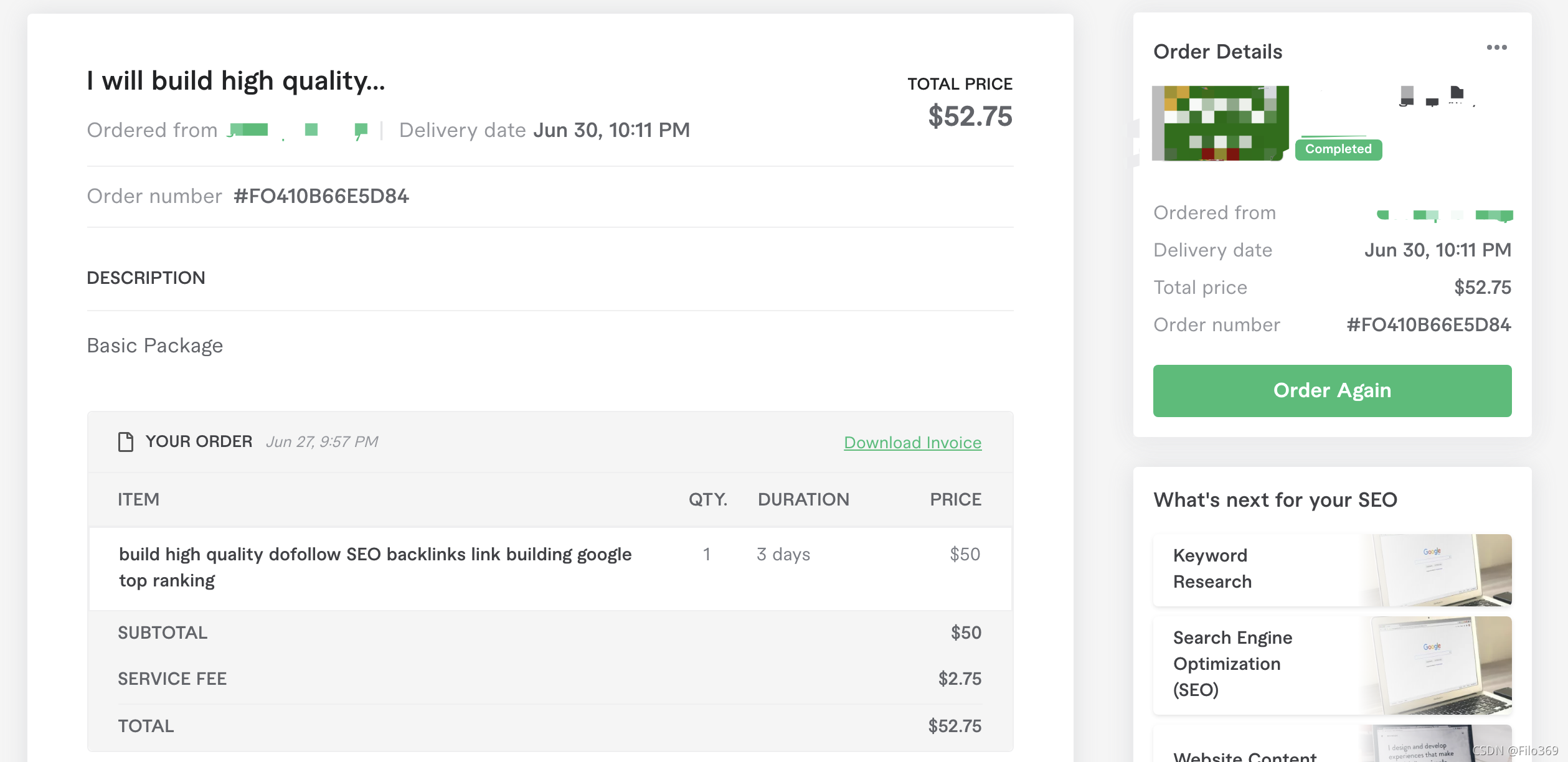
Task: Click the gig title heading "I will build high quality..."
Action: coord(236,81)
